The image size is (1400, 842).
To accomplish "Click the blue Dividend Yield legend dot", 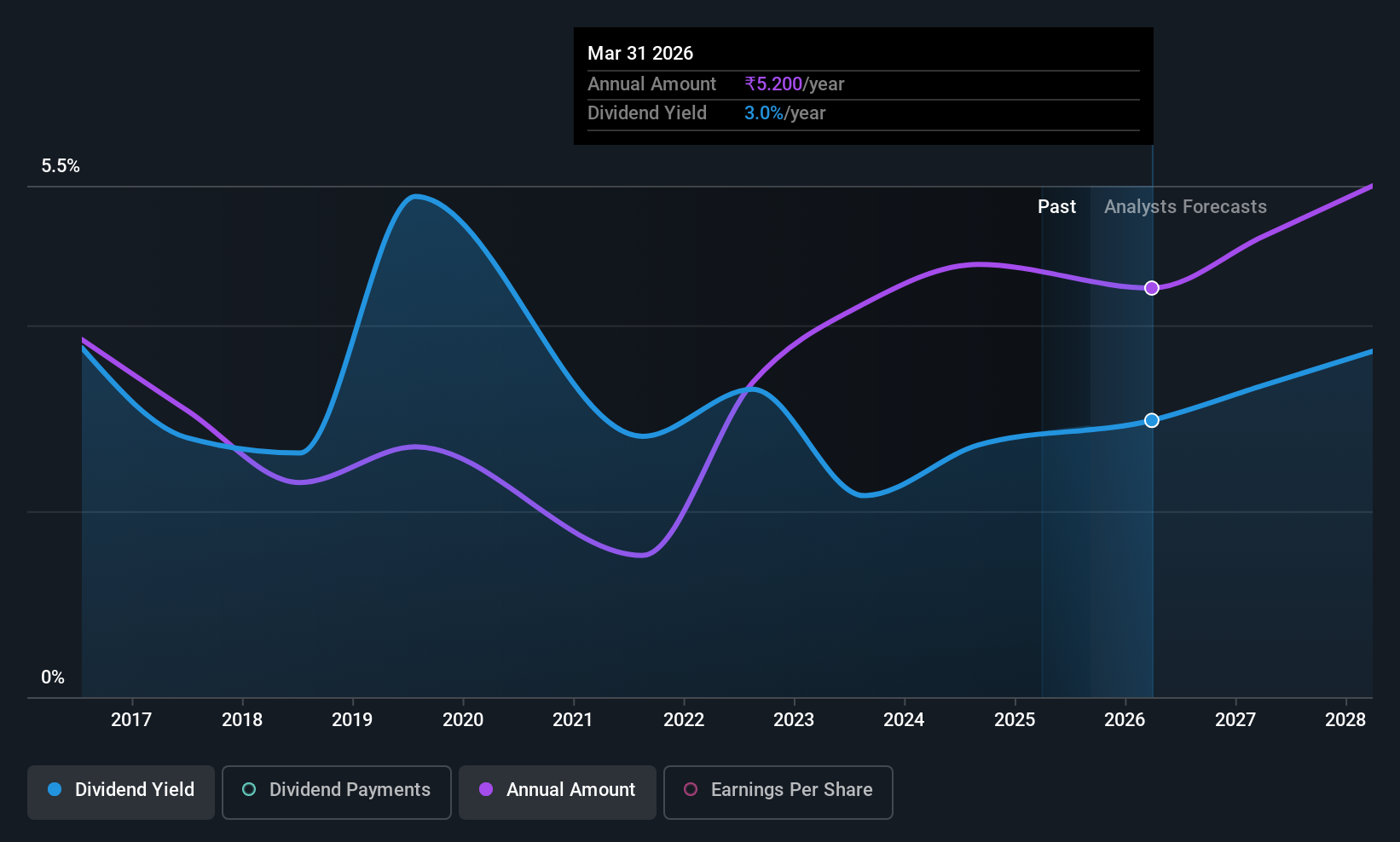I will 55,789.
